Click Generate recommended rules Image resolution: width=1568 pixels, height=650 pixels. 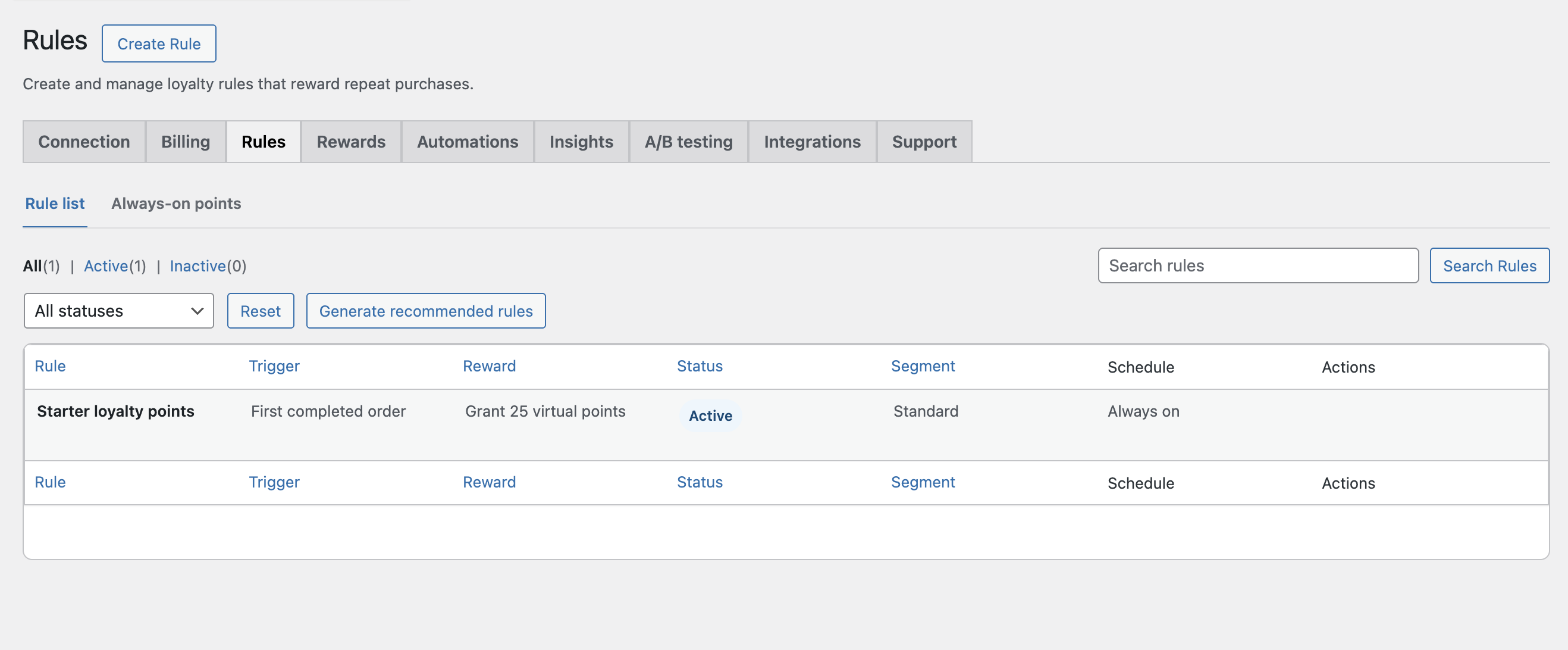click(x=426, y=311)
